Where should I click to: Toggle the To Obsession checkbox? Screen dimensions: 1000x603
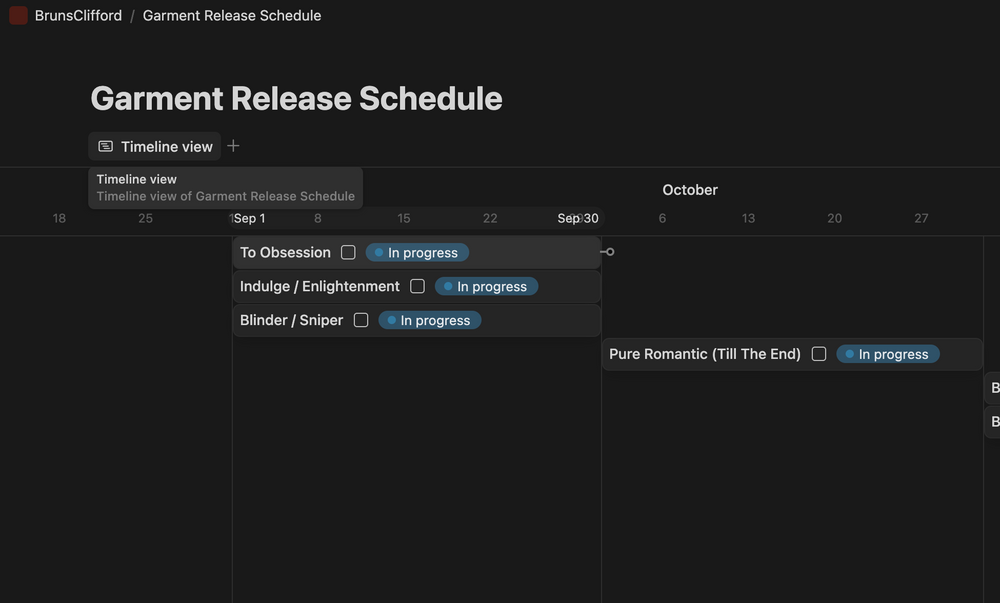pos(348,252)
